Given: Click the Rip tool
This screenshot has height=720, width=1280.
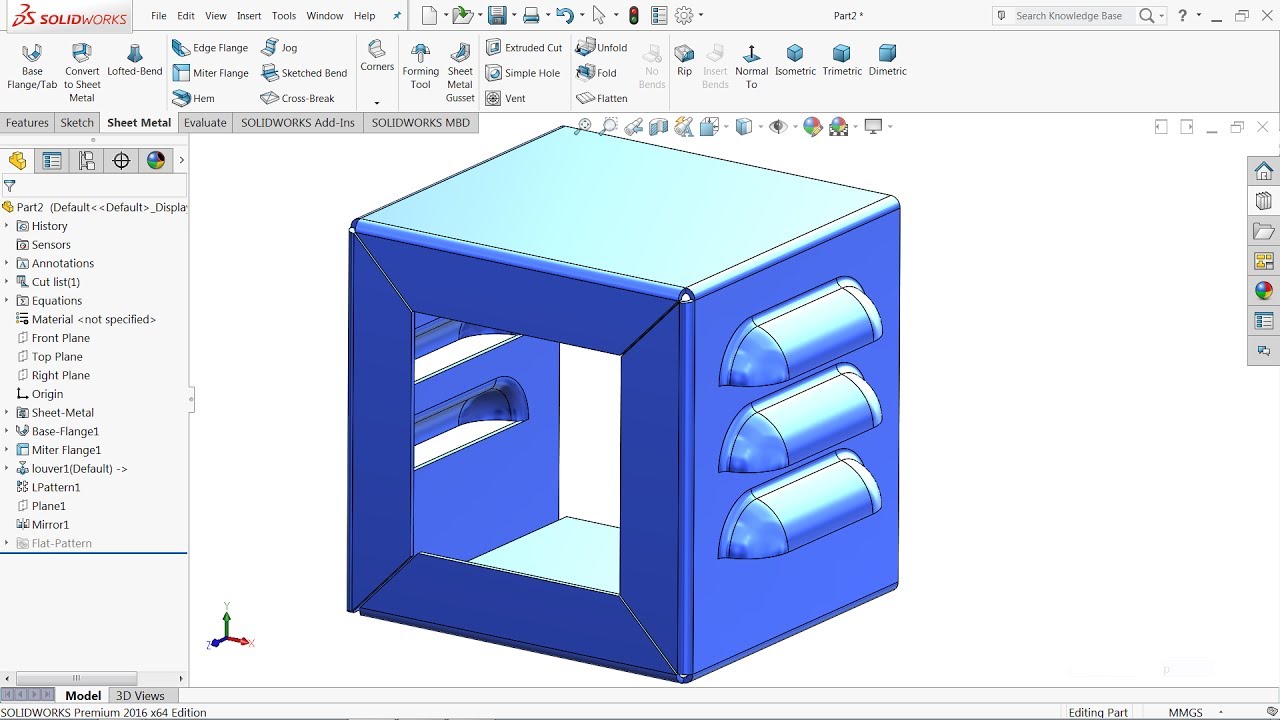Looking at the screenshot, I should [684, 60].
